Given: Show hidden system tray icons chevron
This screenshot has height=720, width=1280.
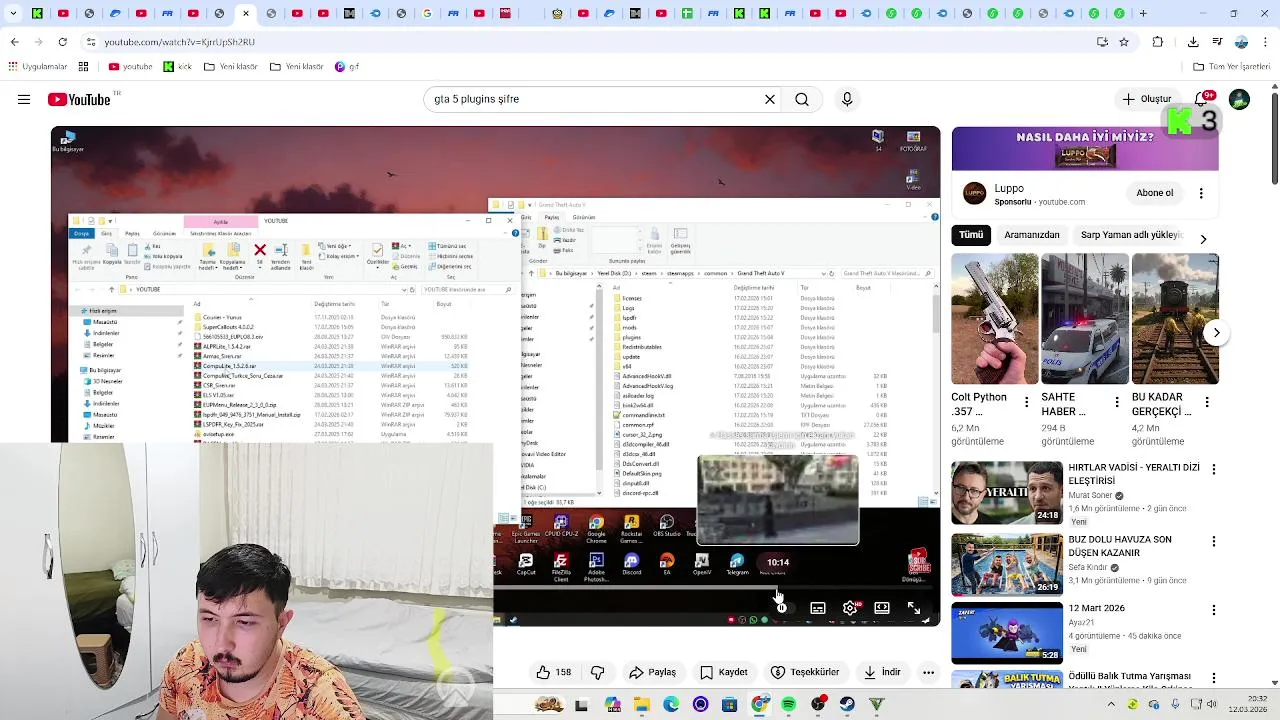Looking at the screenshot, I should pyautogui.click(x=1110, y=705).
